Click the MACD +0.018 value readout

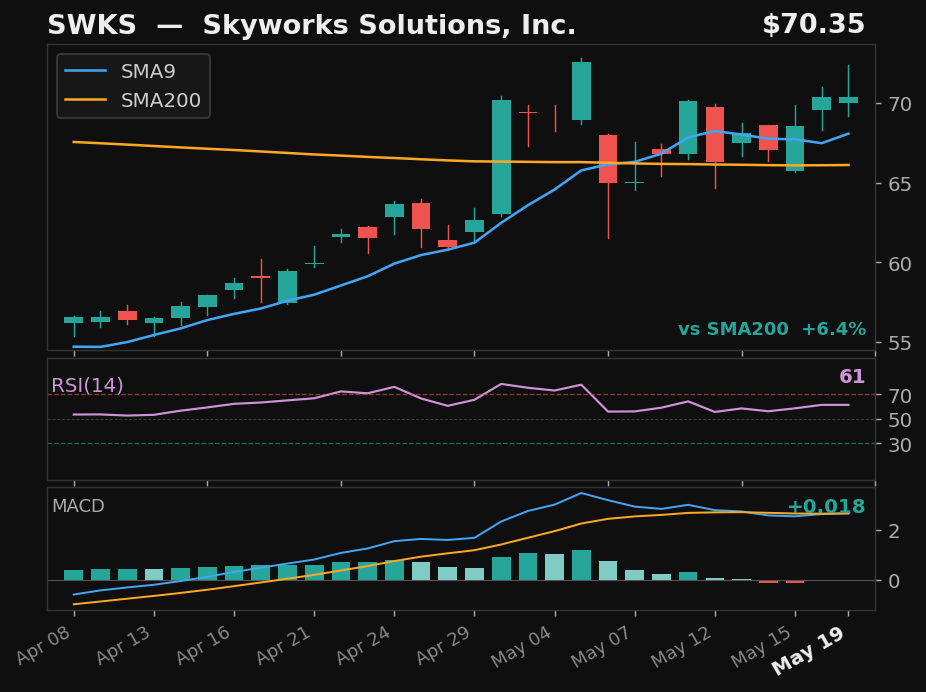point(826,507)
